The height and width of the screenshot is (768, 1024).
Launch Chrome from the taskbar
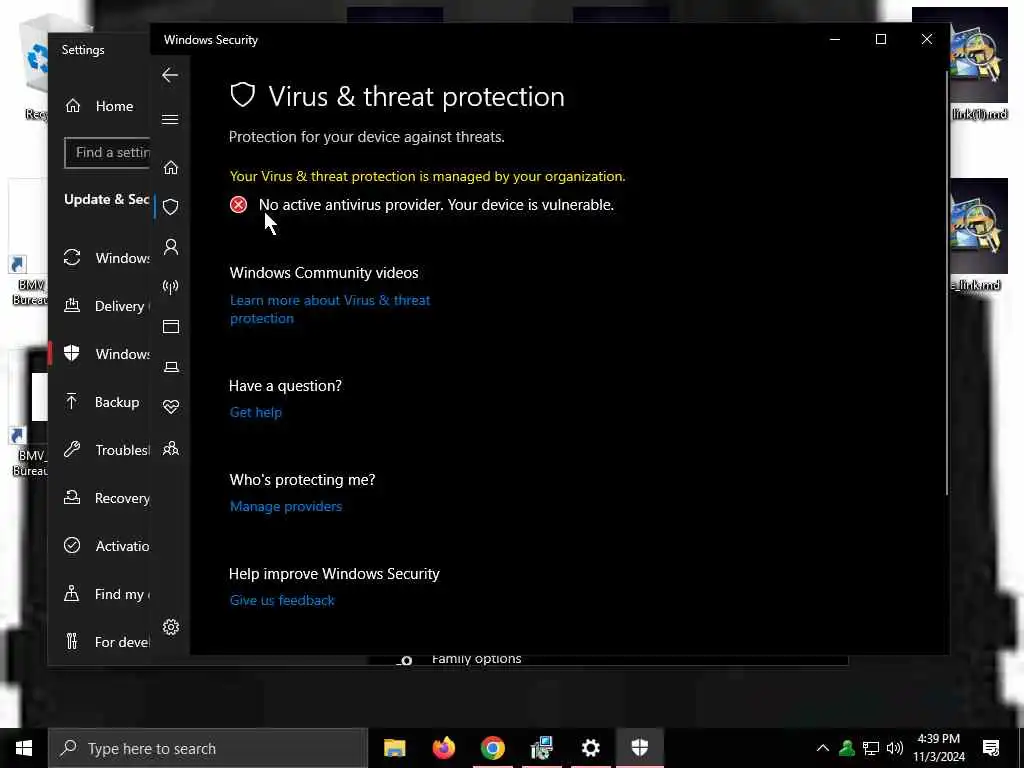pos(492,748)
